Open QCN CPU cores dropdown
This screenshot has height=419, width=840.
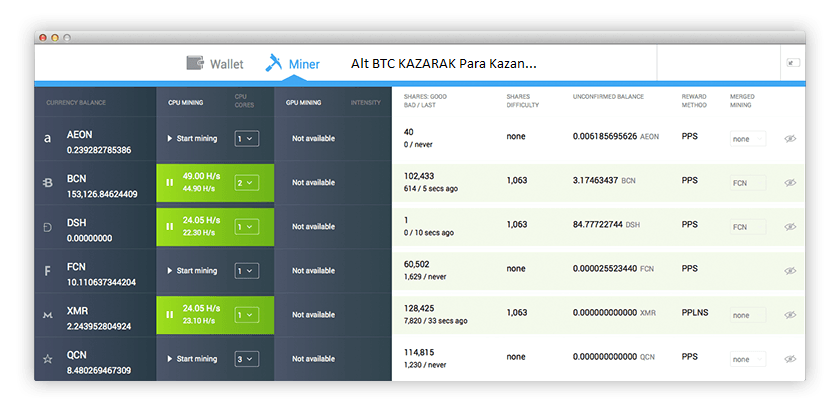(x=247, y=359)
